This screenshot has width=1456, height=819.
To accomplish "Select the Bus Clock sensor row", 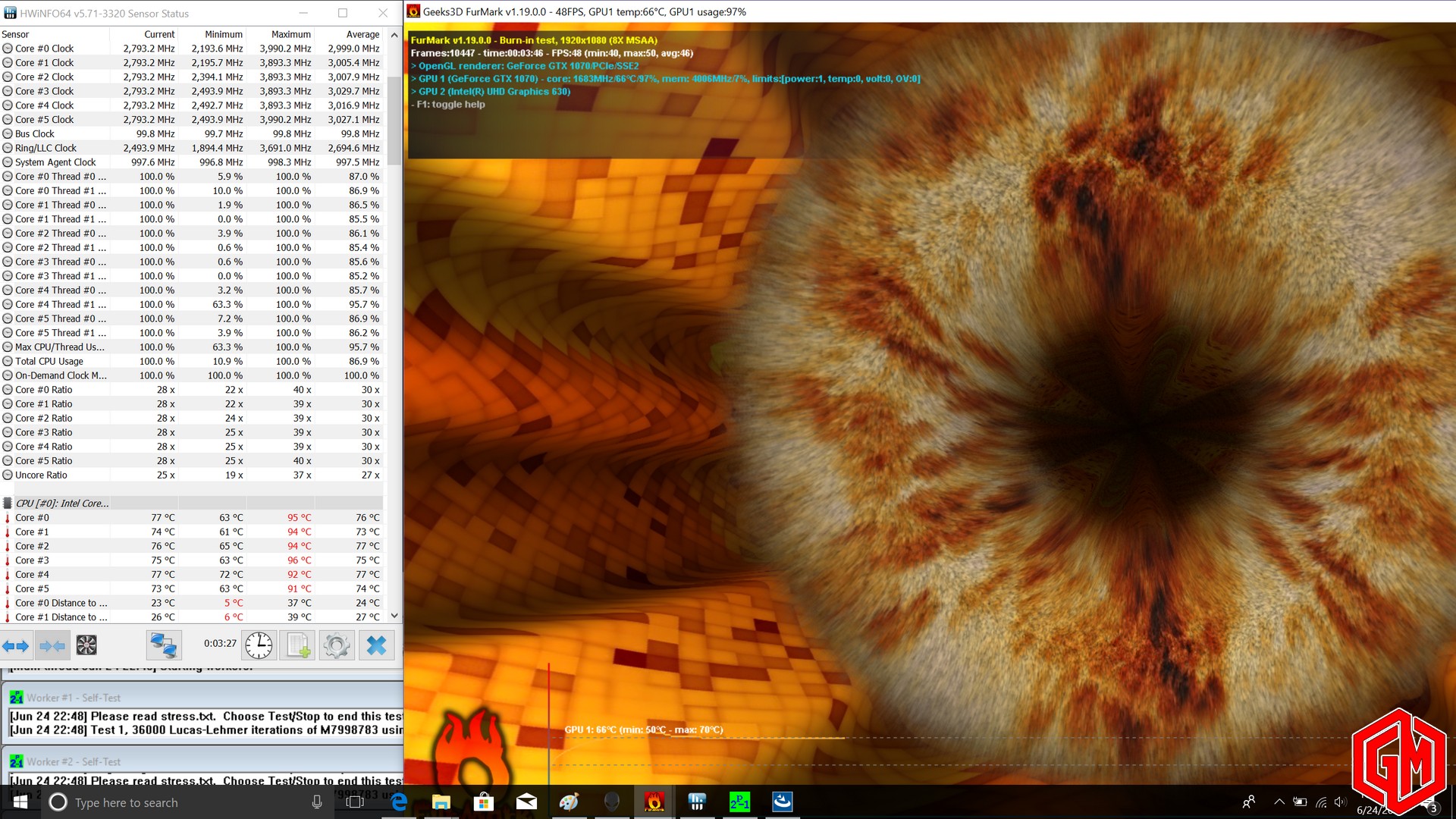I will [x=191, y=133].
